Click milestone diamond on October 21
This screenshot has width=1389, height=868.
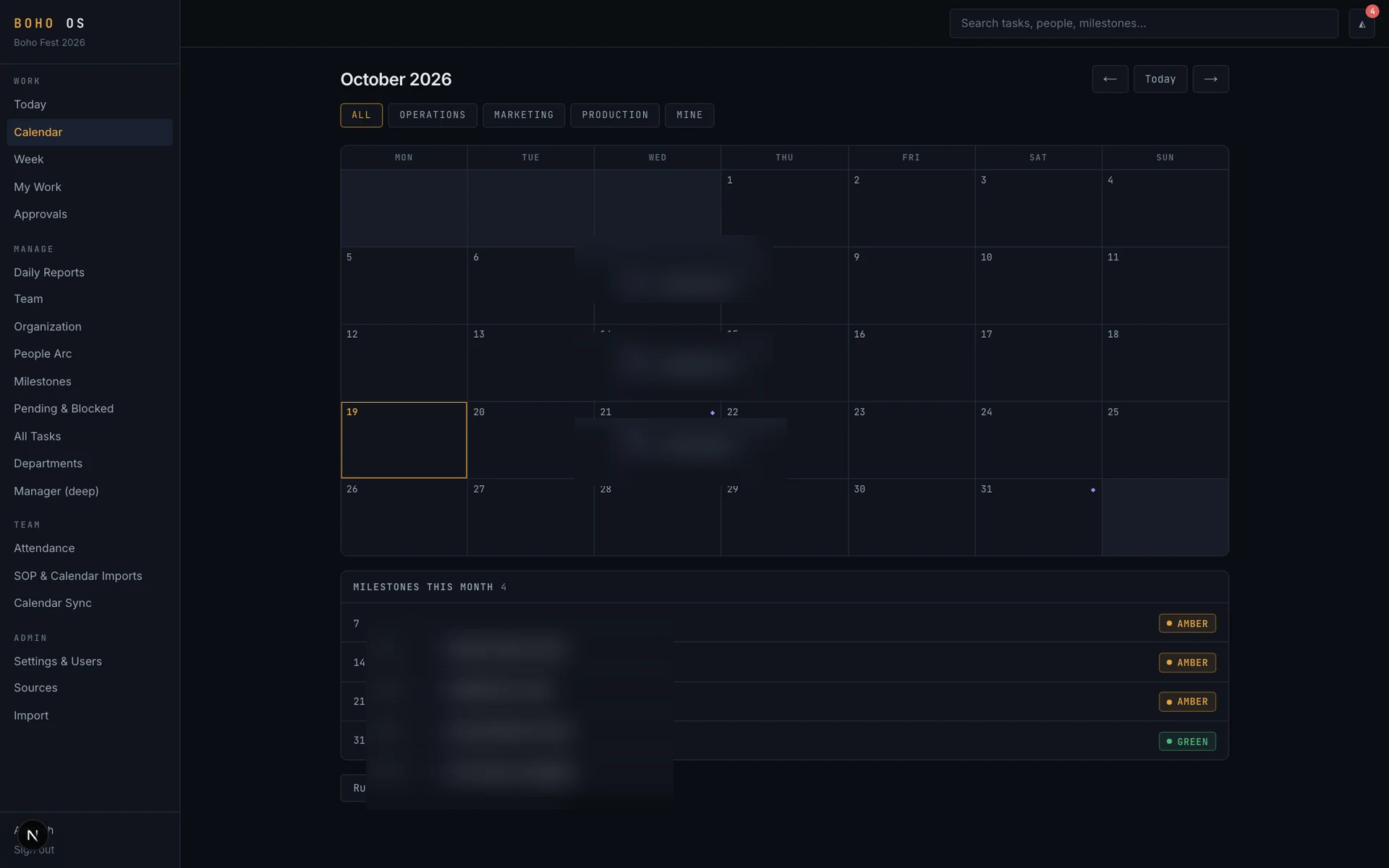pyautogui.click(x=713, y=413)
